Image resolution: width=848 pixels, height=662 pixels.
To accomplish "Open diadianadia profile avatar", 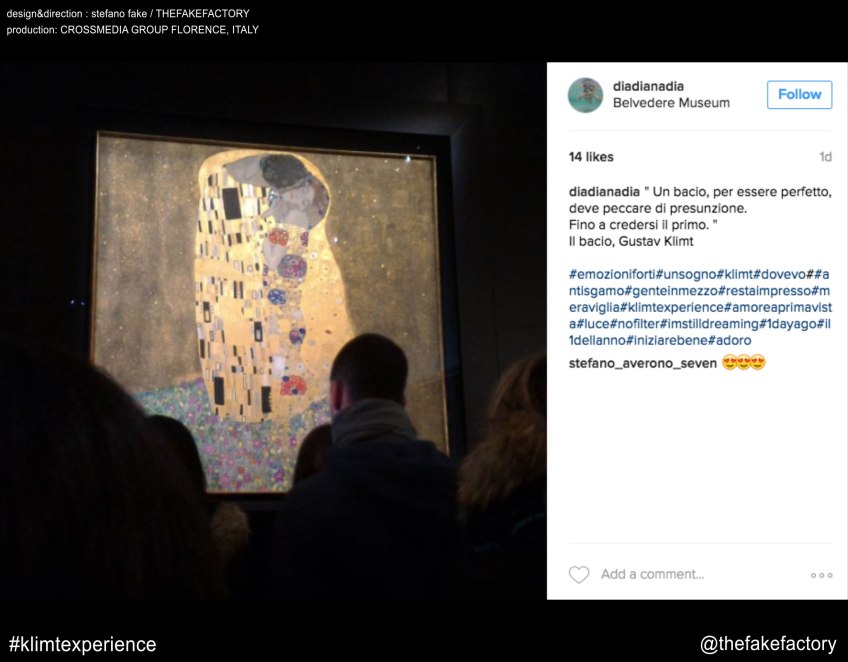I will click(x=585, y=95).
